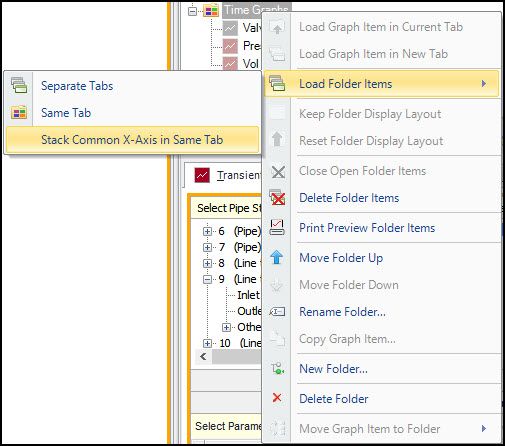Click the Same Tab colored grid icon
The width and height of the screenshot is (505, 446).
(19, 112)
